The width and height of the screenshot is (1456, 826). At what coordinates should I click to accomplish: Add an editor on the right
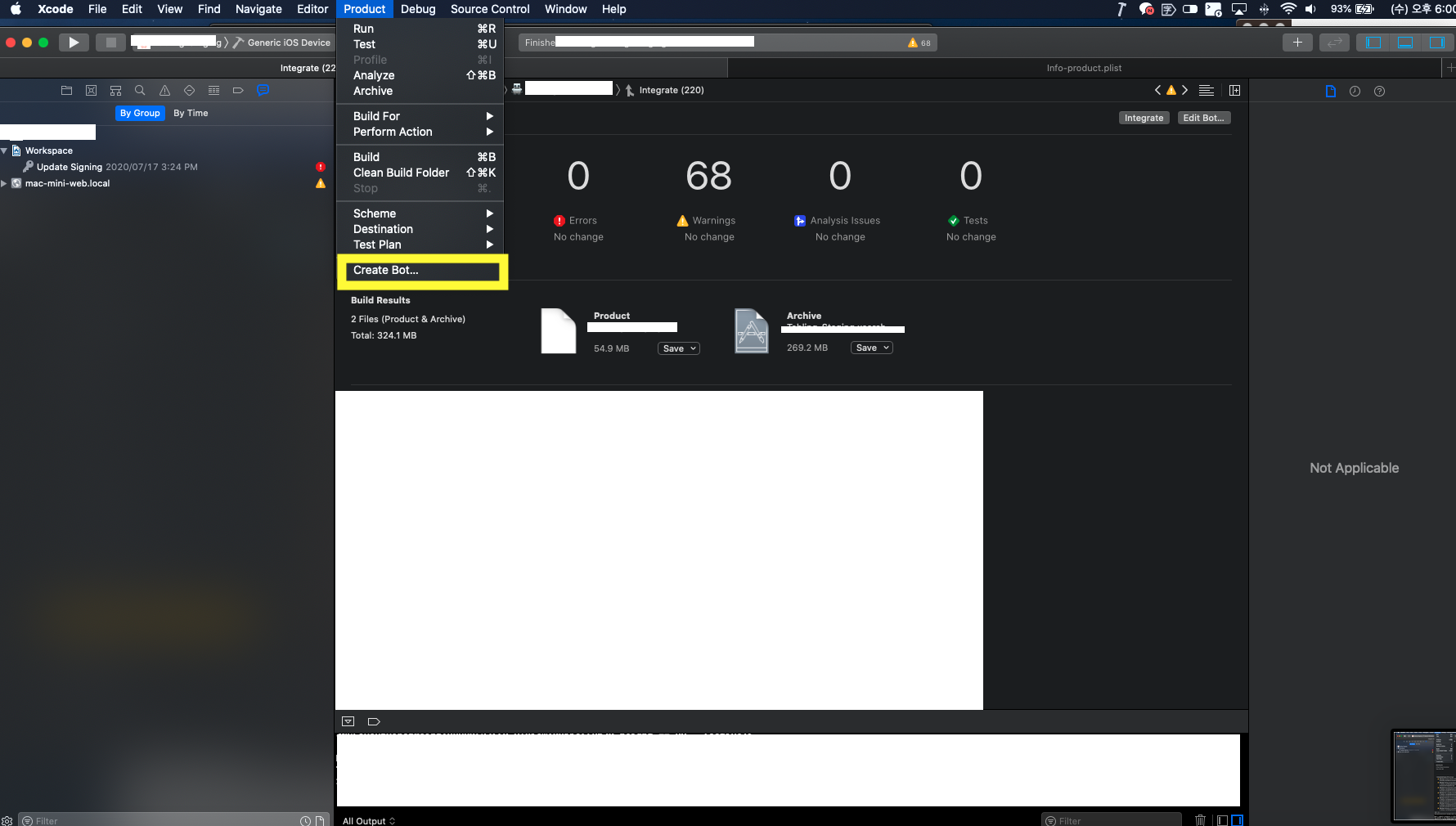coord(1234,90)
